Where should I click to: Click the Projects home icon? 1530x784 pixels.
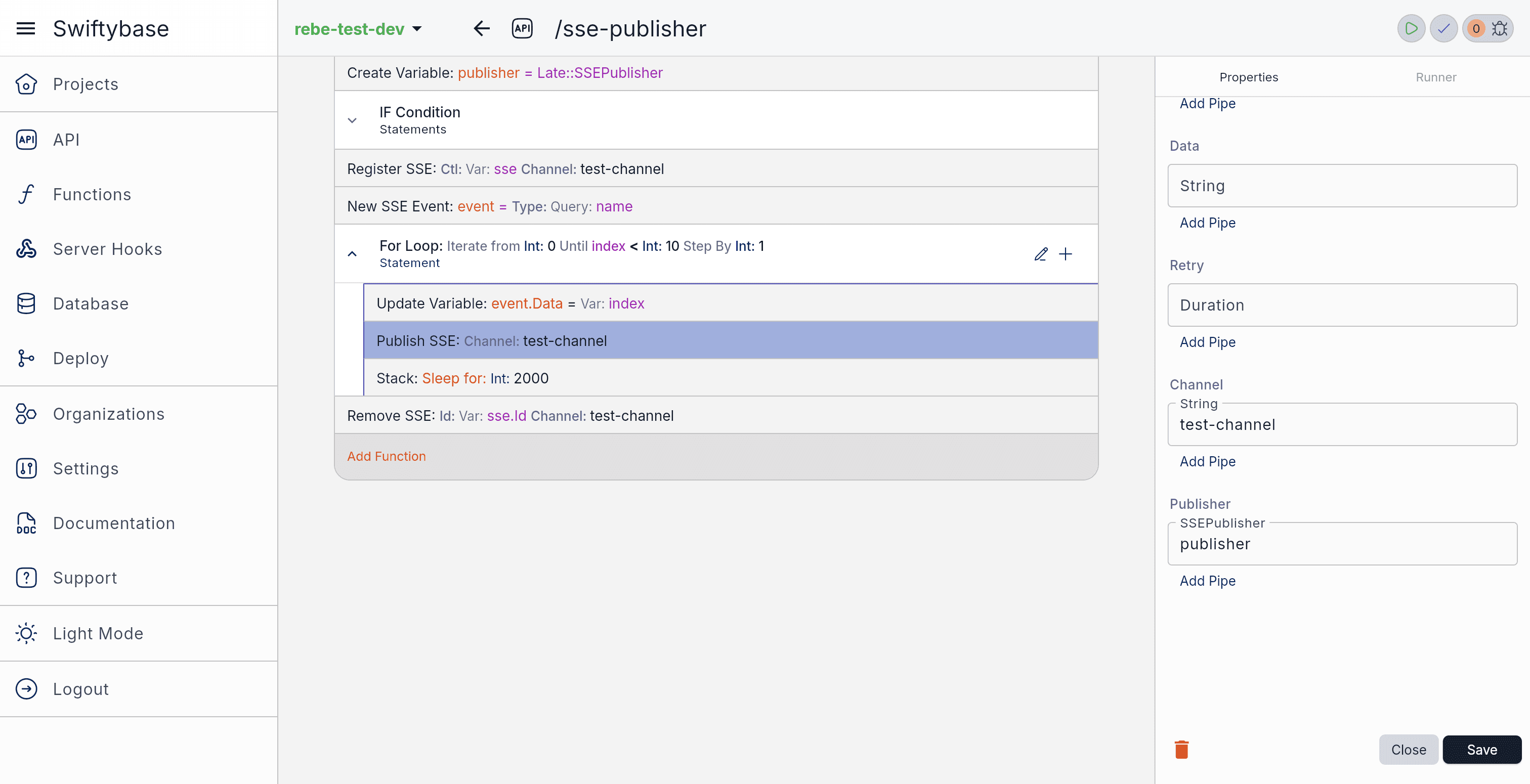click(x=26, y=84)
